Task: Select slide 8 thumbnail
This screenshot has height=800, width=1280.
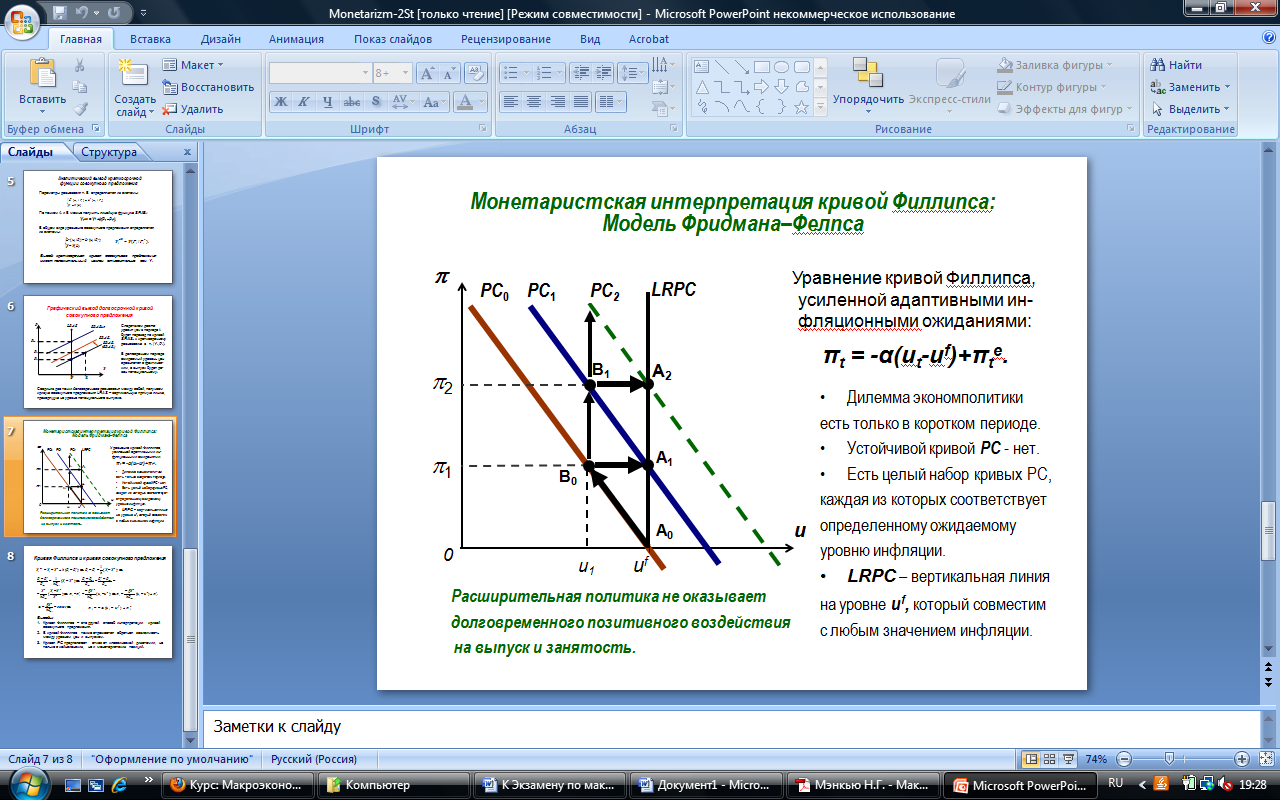Action: [96, 601]
